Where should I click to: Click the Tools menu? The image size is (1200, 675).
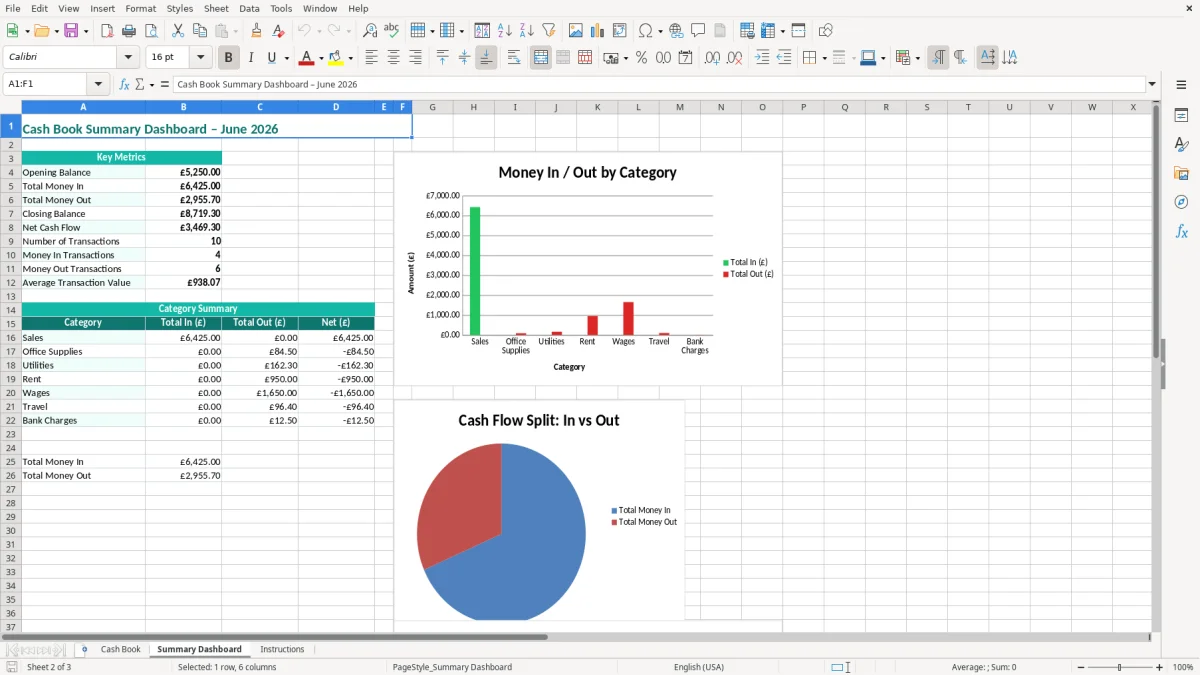(281, 8)
